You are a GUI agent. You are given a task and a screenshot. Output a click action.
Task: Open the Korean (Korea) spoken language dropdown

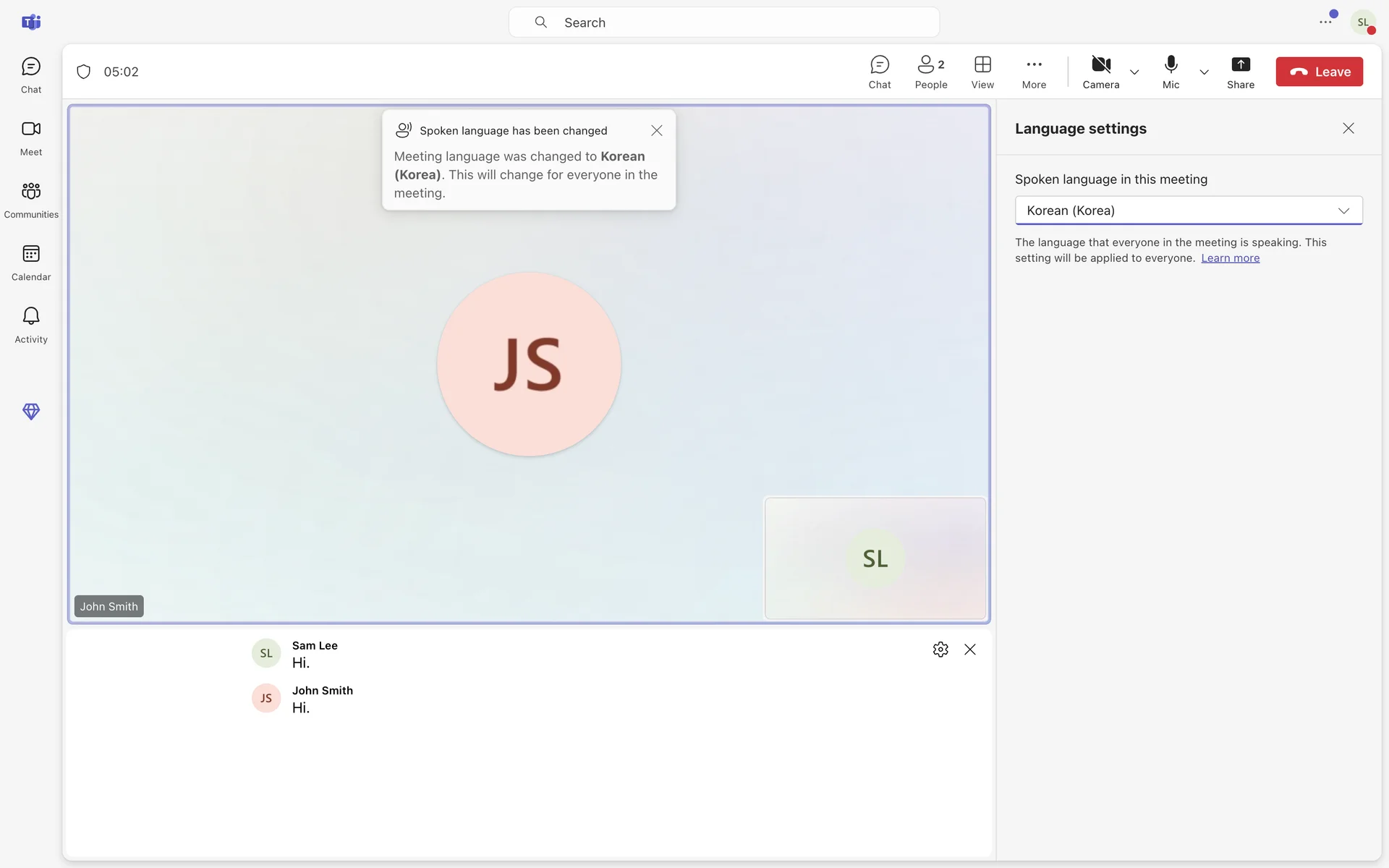1188,210
